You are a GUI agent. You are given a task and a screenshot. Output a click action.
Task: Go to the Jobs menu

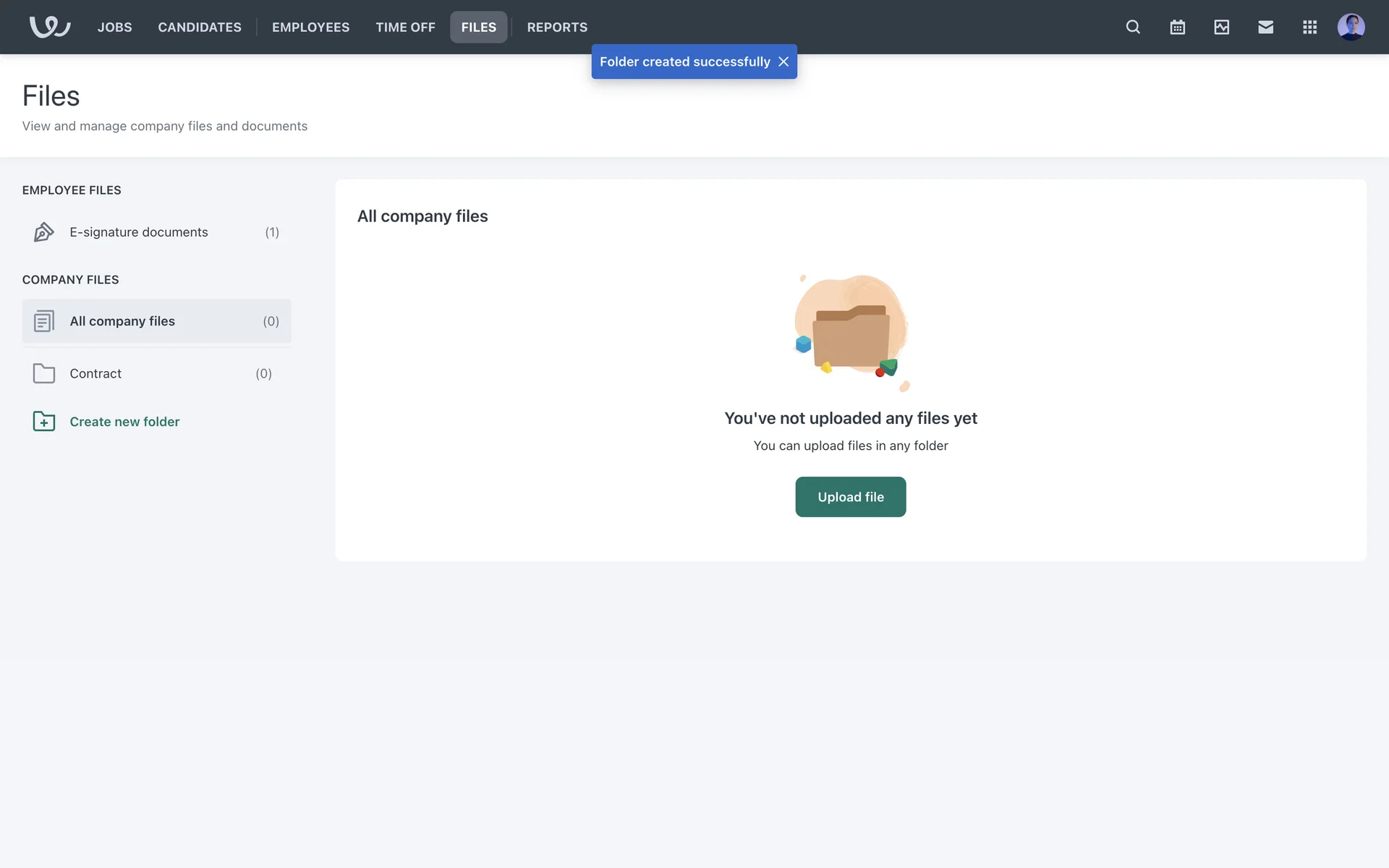pyautogui.click(x=114, y=27)
